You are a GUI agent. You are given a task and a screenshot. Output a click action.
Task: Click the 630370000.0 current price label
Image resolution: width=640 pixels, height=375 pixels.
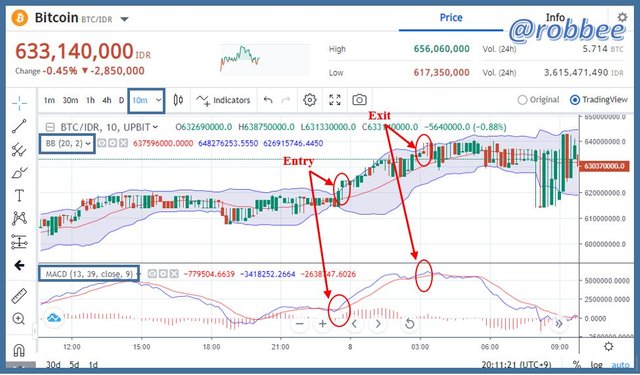click(604, 166)
